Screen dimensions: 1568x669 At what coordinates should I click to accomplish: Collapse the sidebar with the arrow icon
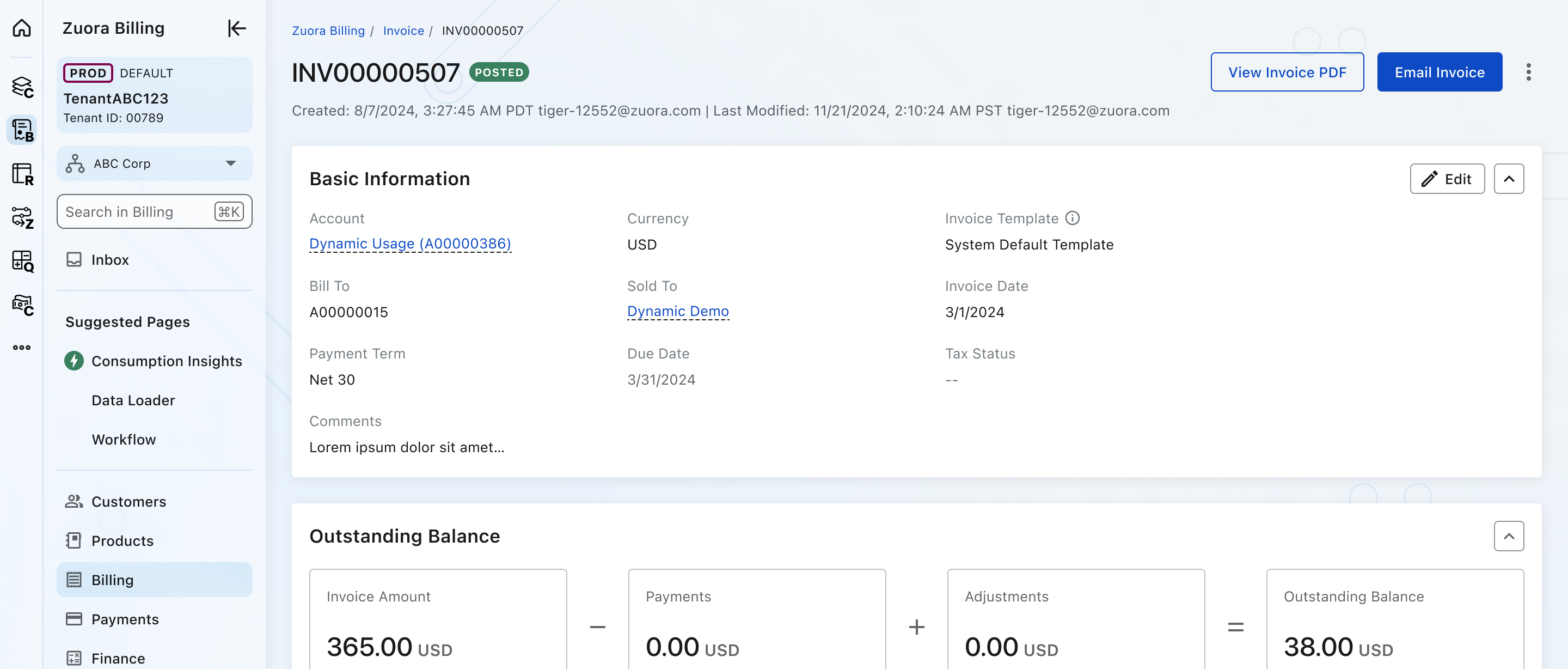(236, 28)
